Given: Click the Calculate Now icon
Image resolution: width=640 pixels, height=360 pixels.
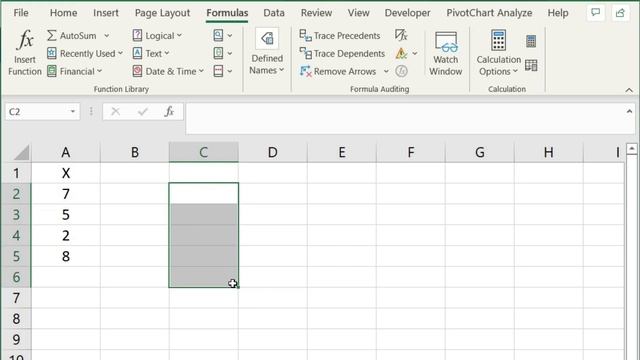Looking at the screenshot, I should pyautogui.click(x=531, y=41).
